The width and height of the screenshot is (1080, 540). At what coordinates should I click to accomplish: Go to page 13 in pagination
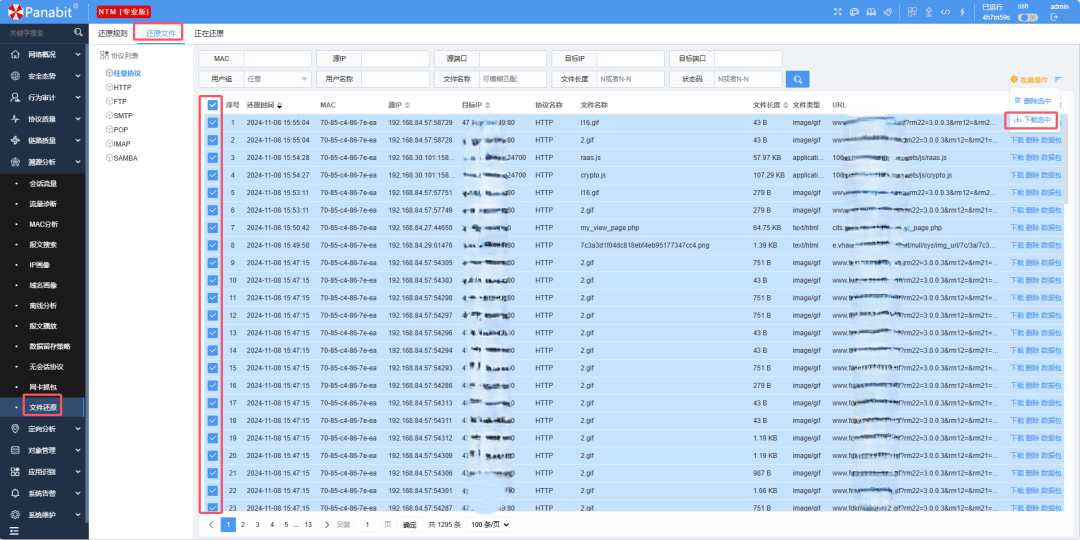308,525
